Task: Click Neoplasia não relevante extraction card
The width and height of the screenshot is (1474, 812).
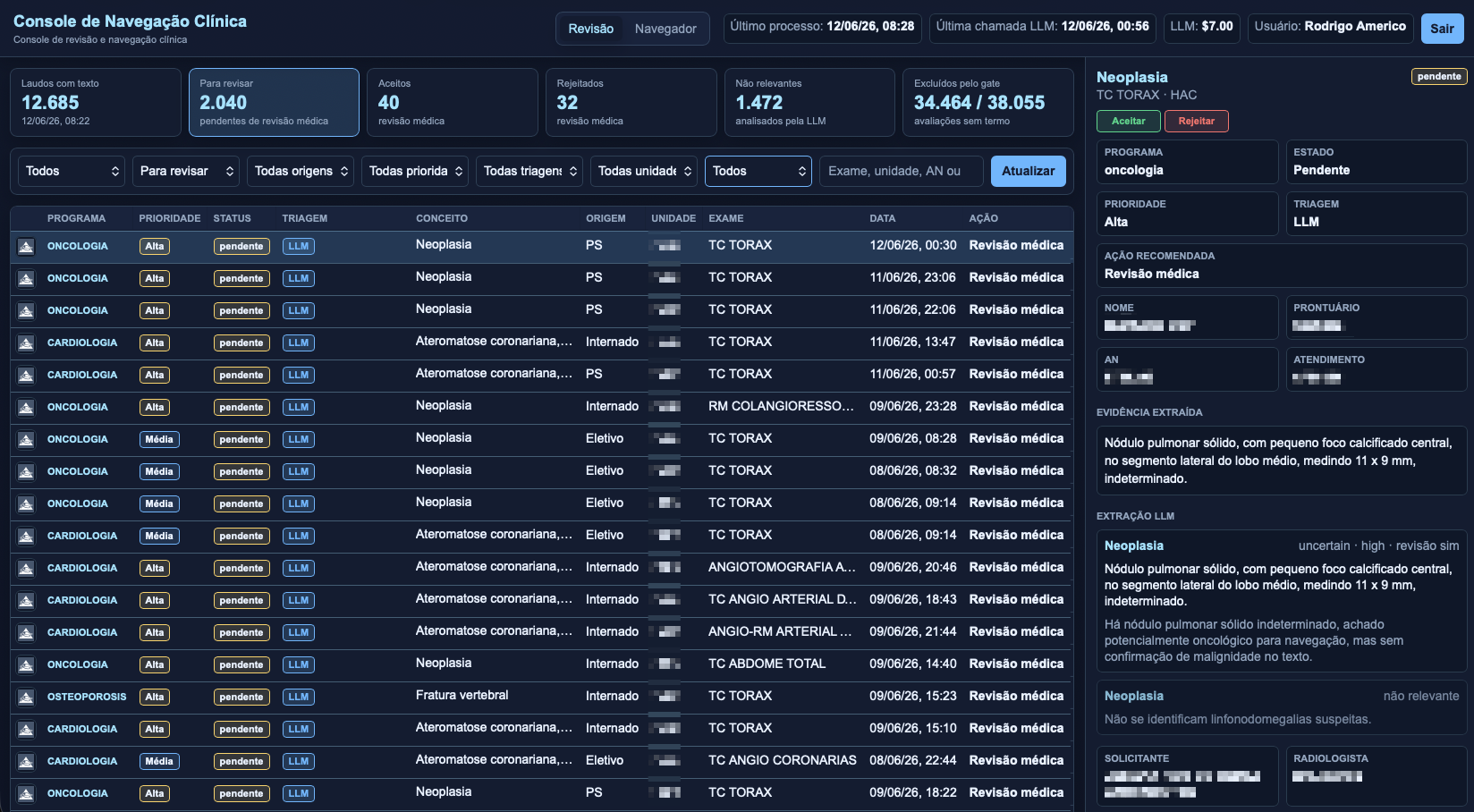Action: (1282, 707)
